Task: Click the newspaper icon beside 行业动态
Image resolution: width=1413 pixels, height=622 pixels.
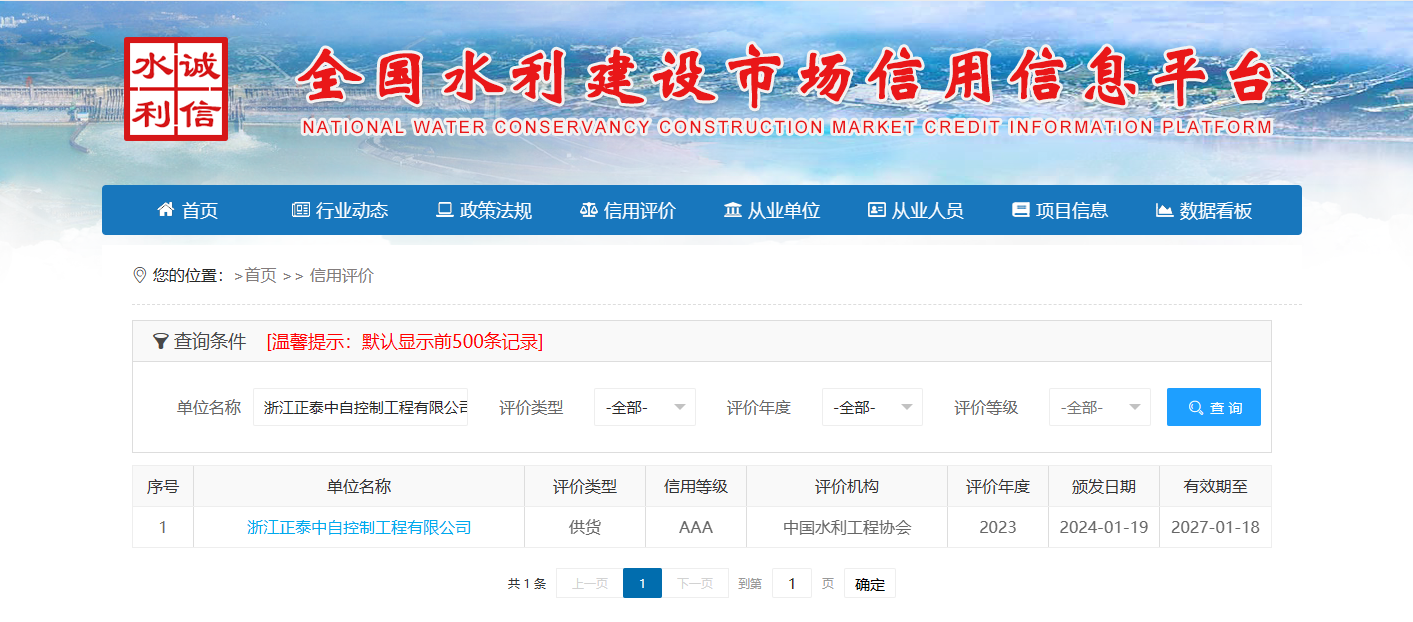Action: coord(300,210)
